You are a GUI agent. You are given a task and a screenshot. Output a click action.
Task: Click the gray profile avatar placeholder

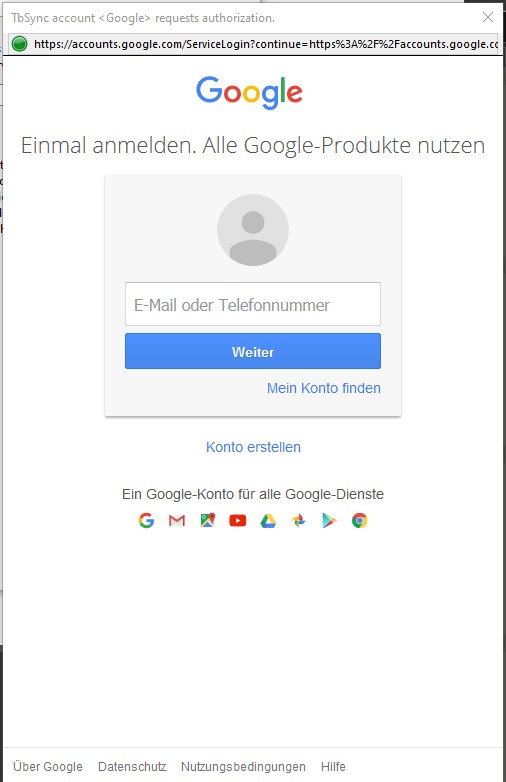tap(253, 230)
